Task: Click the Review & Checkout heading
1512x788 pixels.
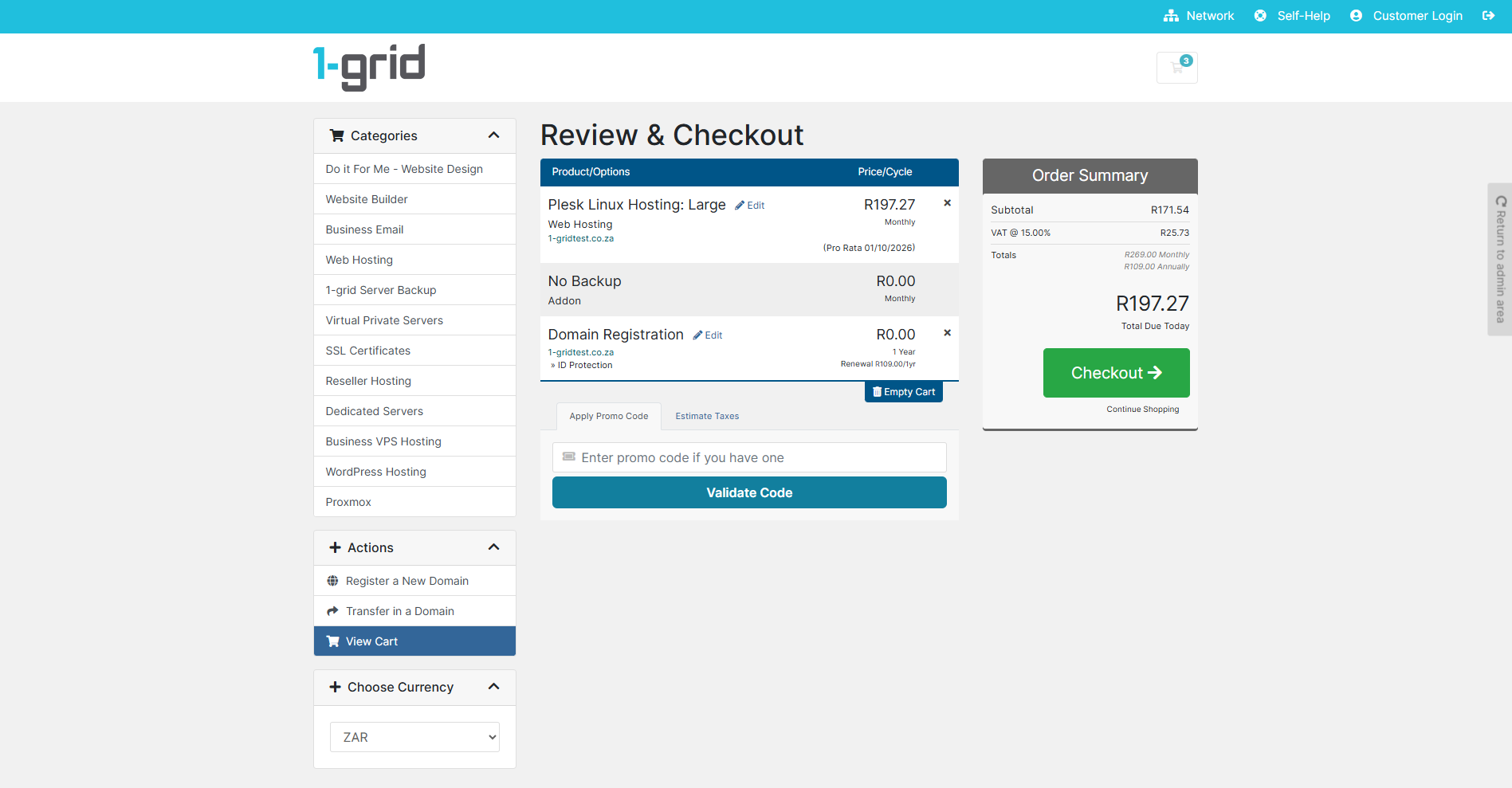Action: coord(672,135)
